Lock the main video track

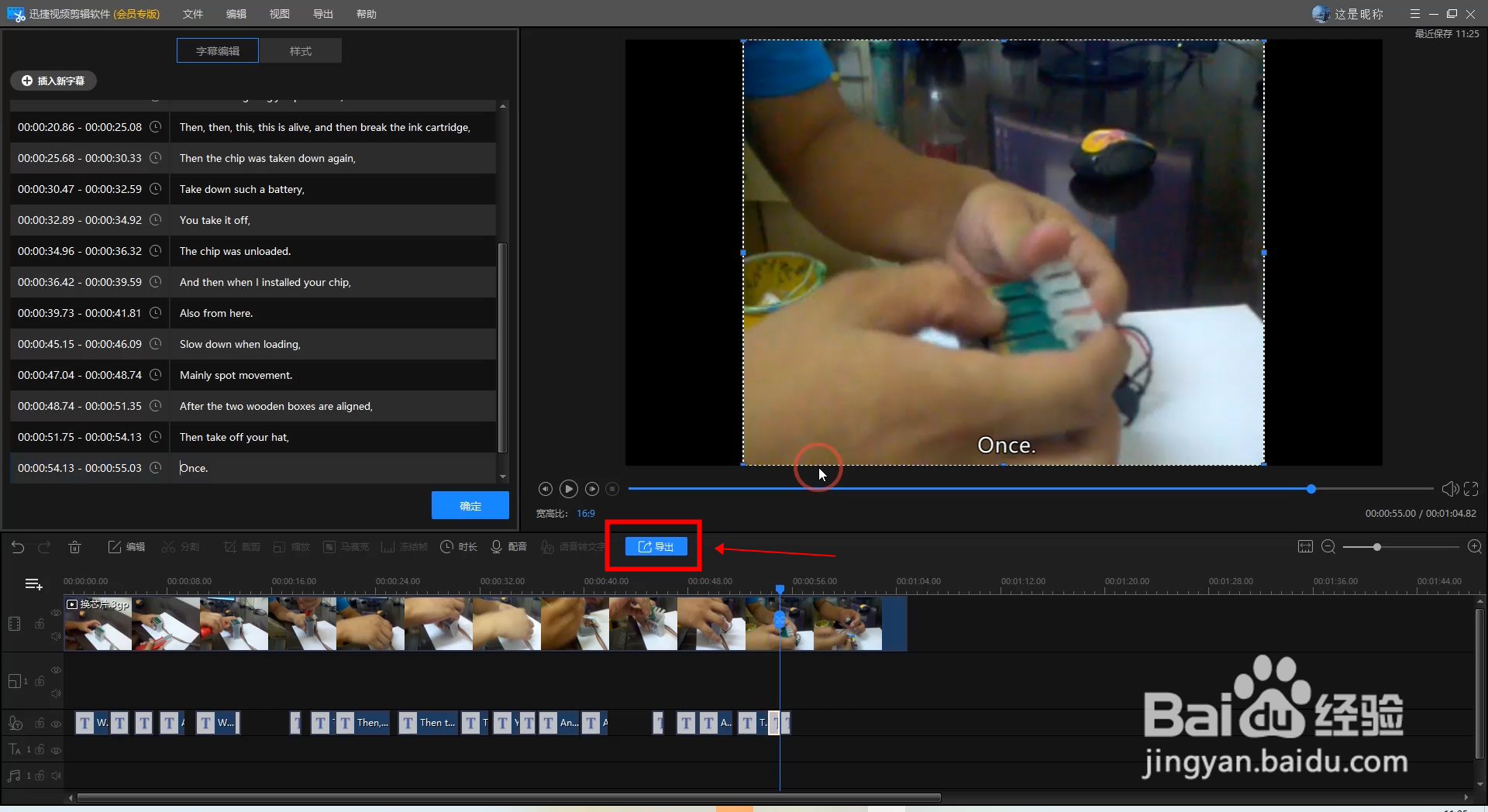coord(40,624)
